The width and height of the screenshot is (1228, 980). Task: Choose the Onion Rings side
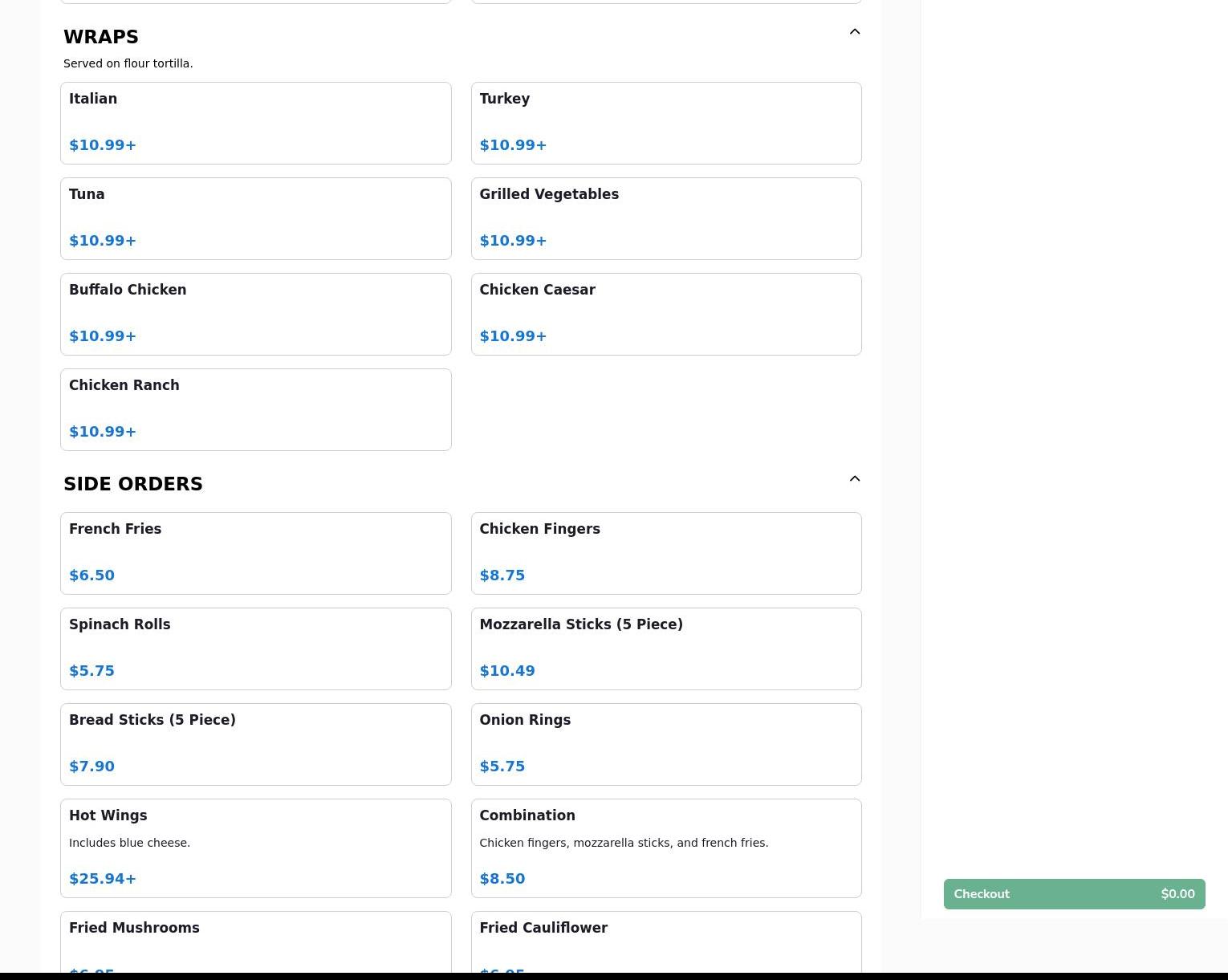coord(665,744)
